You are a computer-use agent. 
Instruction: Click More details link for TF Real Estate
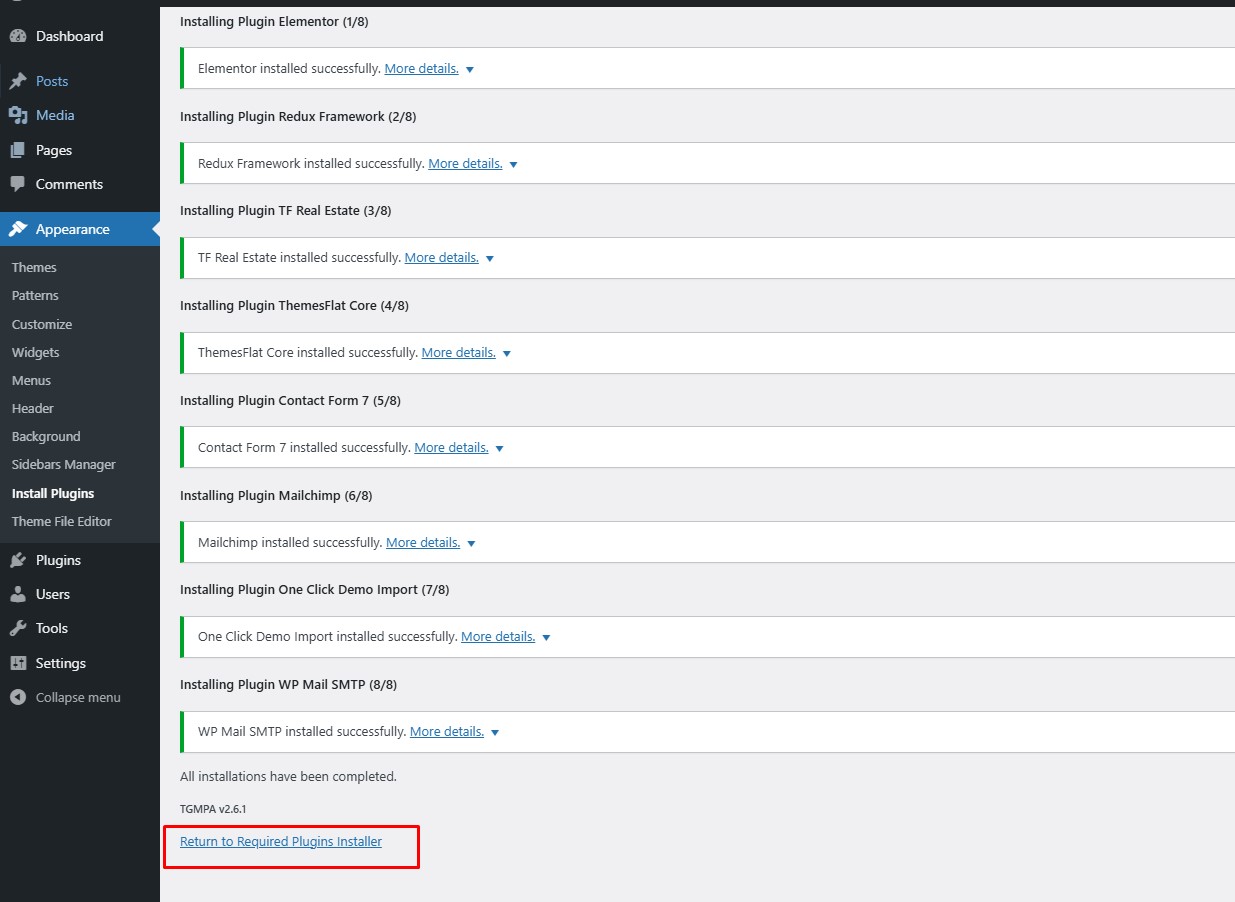point(441,257)
